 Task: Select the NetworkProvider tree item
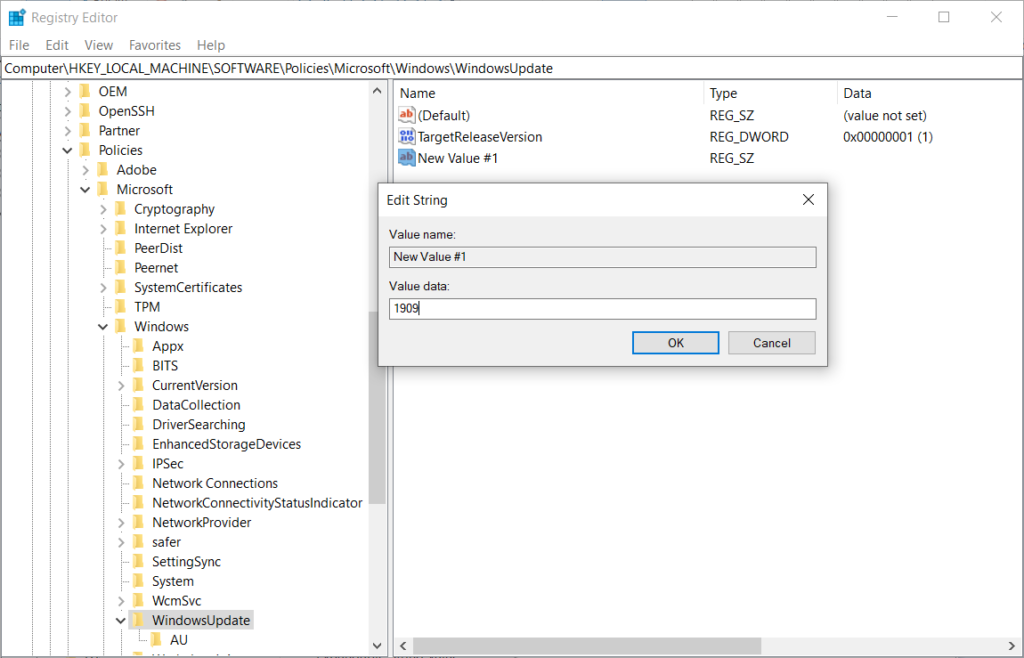(x=201, y=523)
